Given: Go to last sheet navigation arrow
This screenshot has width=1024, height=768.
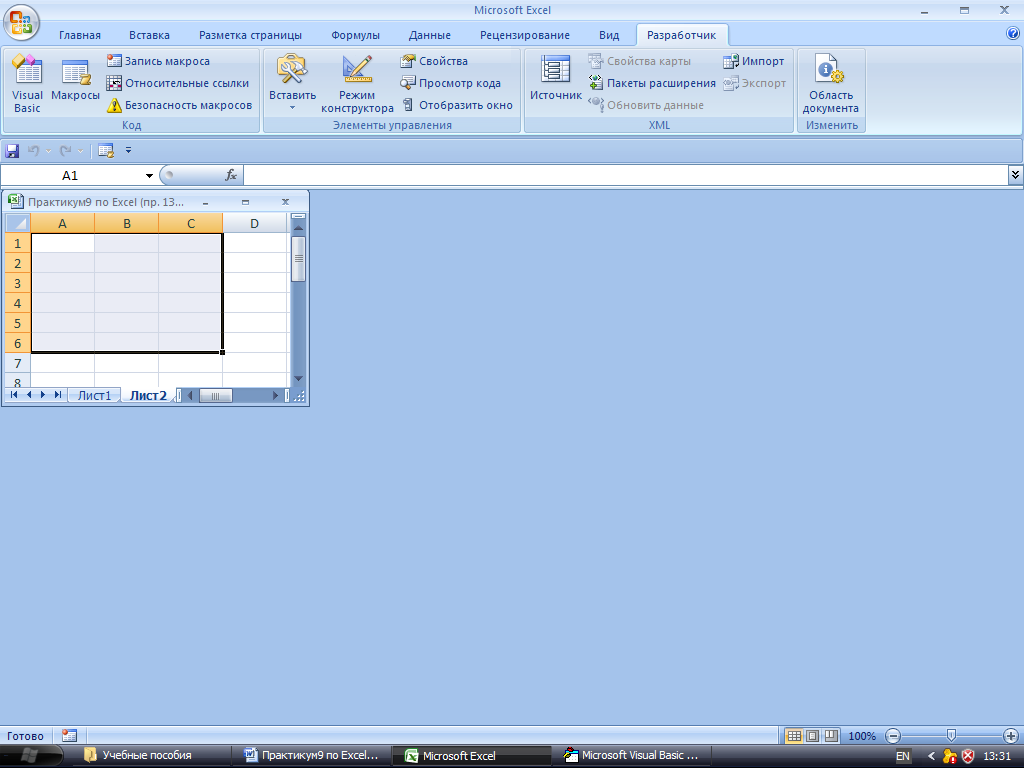Looking at the screenshot, I should pyautogui.click(x=57, y=394).
